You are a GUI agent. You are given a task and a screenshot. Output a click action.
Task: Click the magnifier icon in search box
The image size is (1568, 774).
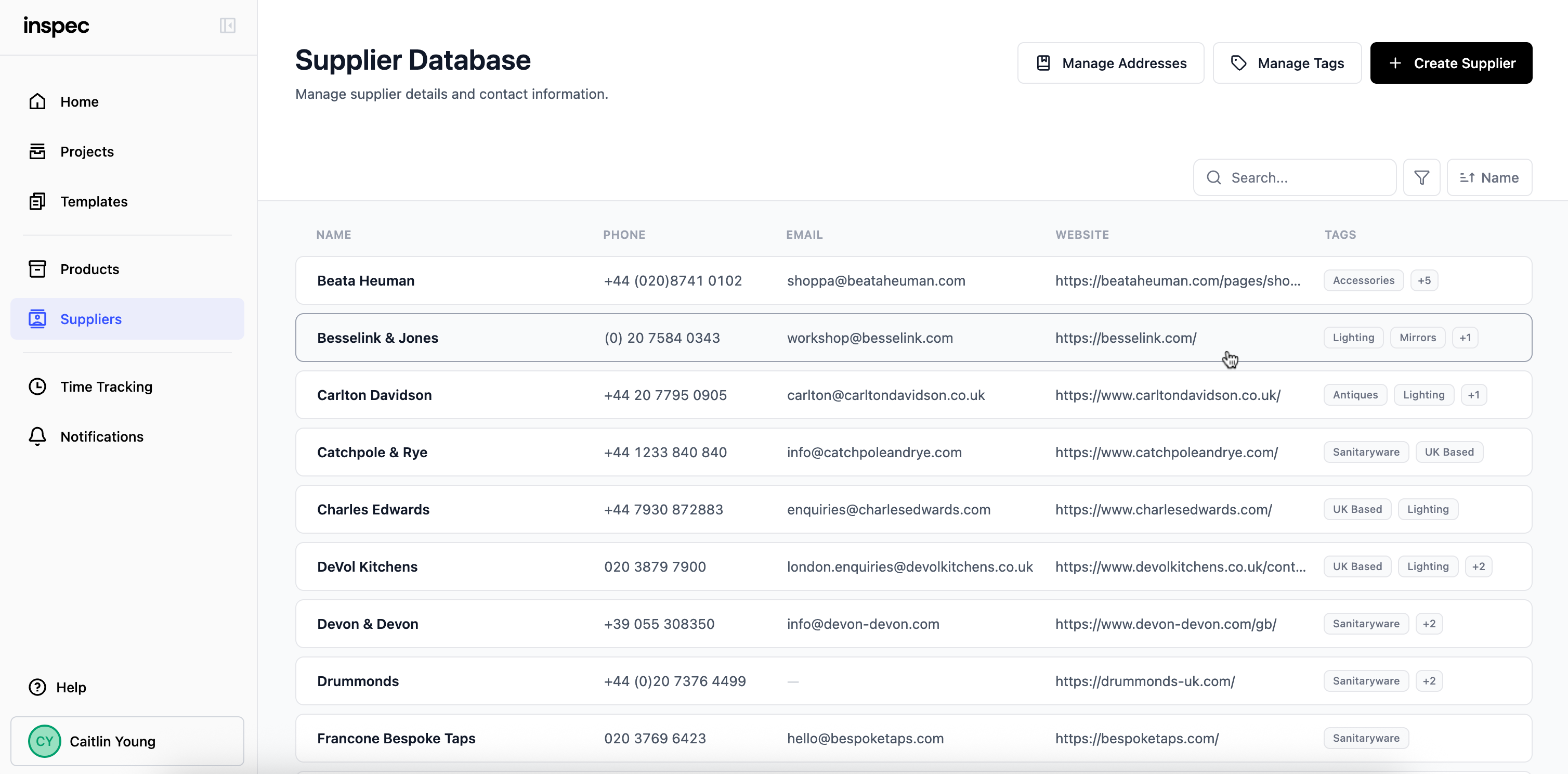click(1214, 177)
